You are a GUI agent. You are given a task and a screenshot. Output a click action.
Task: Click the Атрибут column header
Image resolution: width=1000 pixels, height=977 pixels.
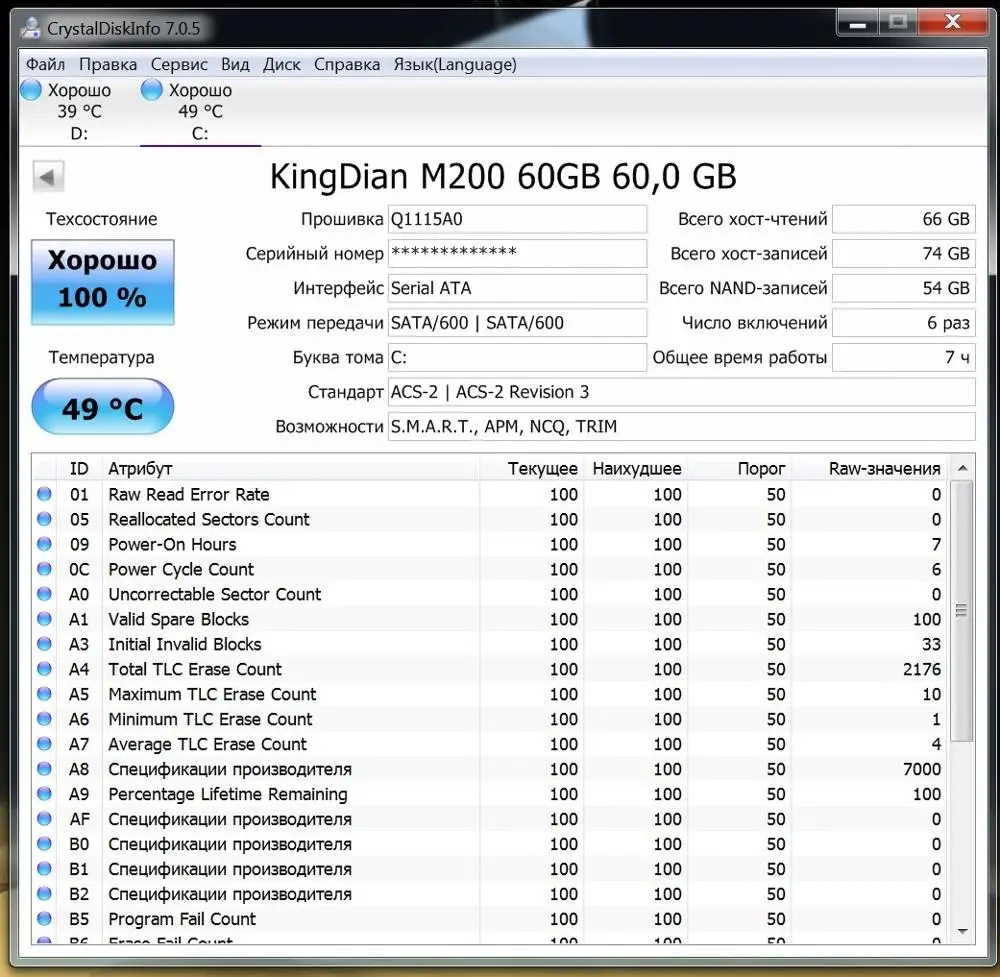290,469
